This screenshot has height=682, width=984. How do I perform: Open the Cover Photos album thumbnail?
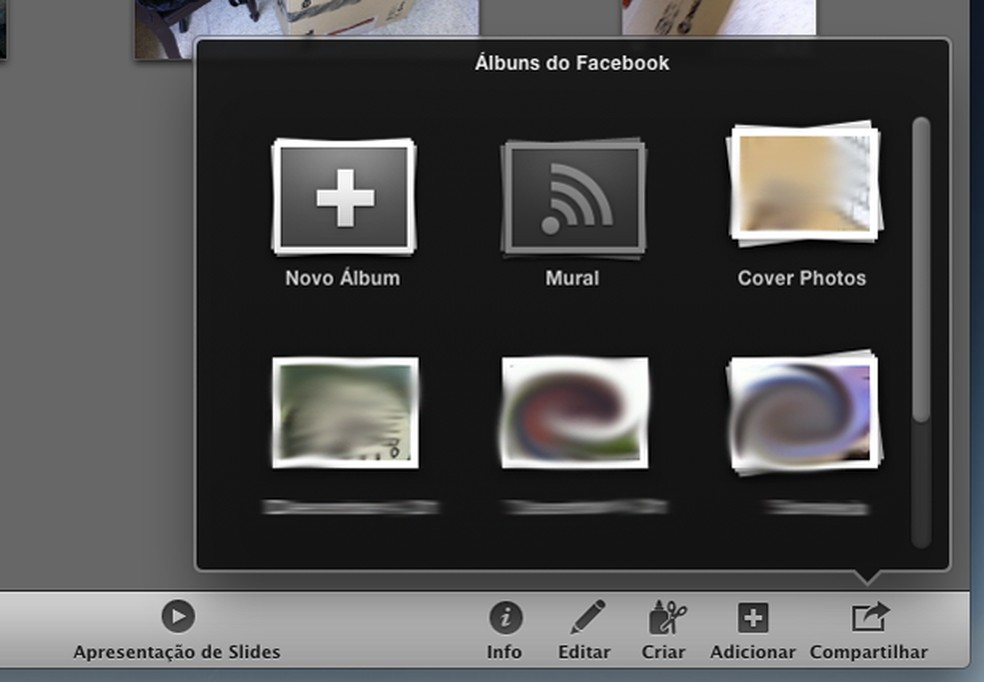point(804,183)
